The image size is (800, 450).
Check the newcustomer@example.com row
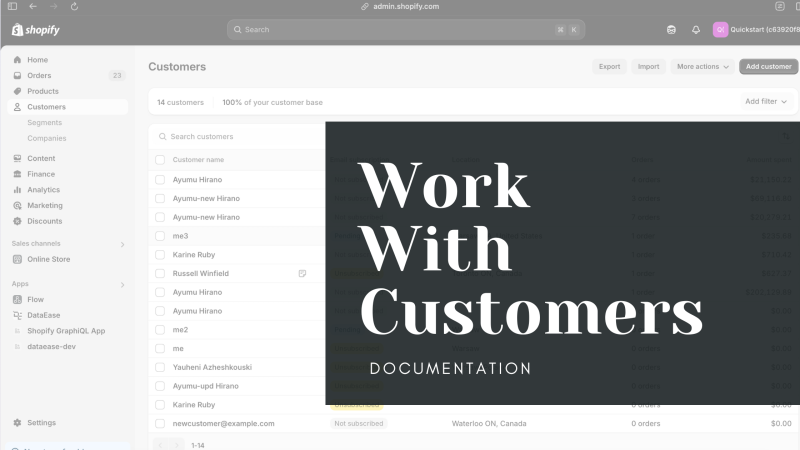[x=160, y=423]
